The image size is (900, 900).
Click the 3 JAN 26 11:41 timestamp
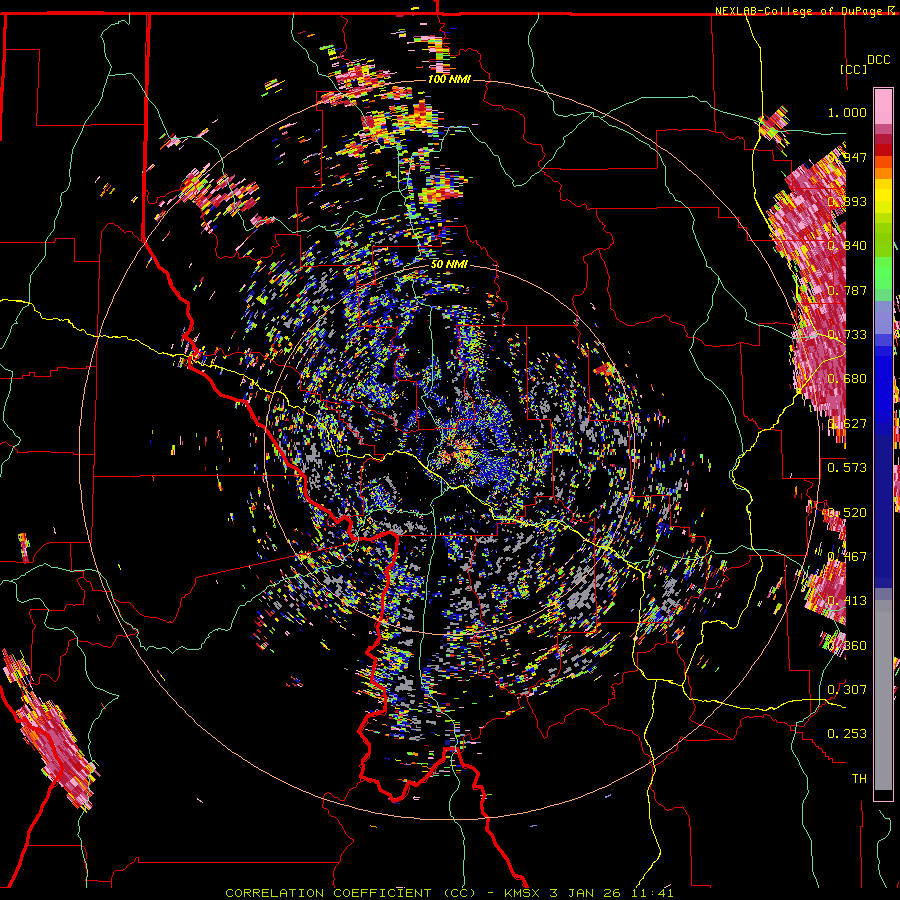(611, 893)
